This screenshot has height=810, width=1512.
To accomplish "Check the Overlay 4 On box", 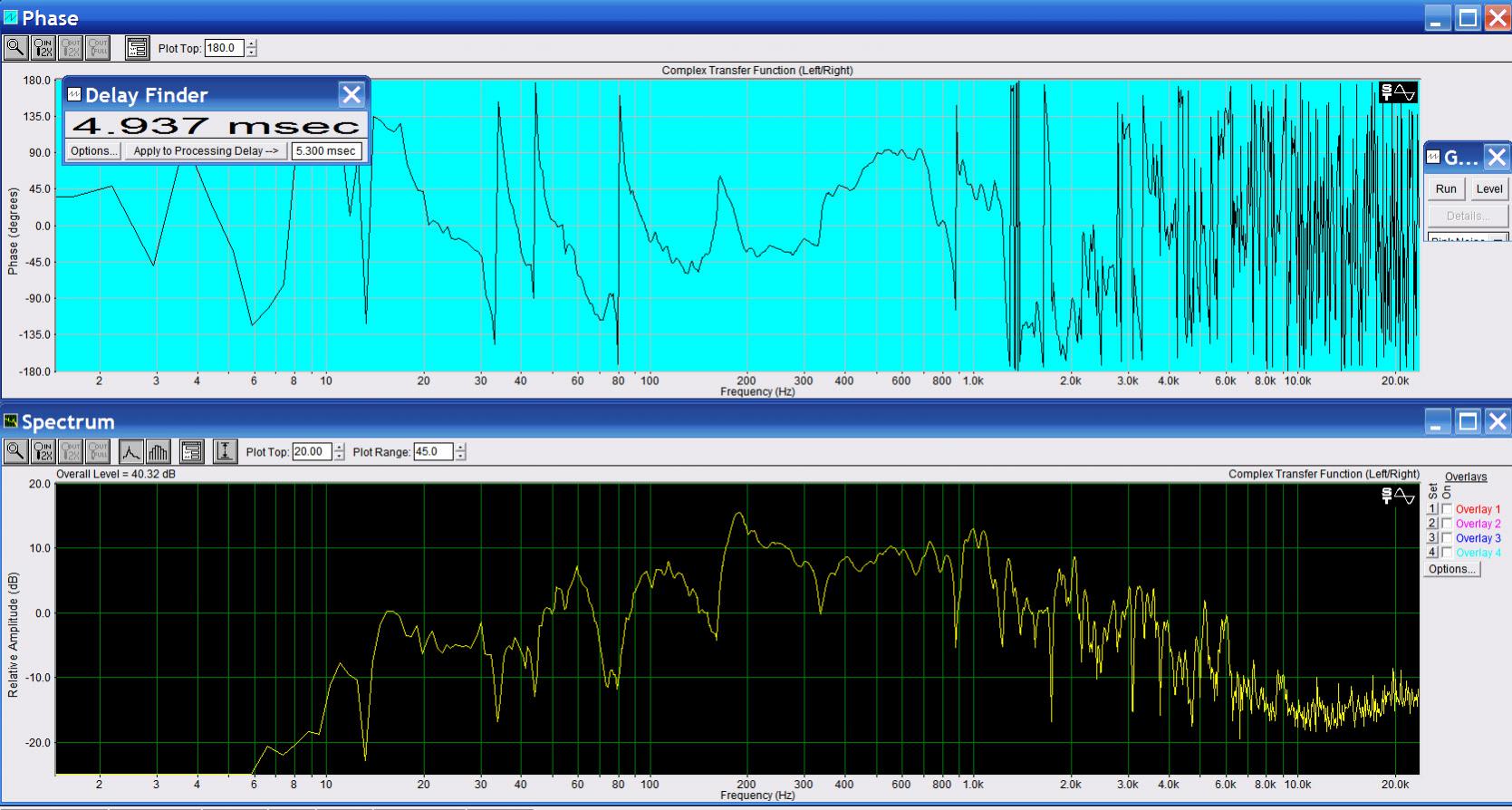I will [x=1447, y=553].
